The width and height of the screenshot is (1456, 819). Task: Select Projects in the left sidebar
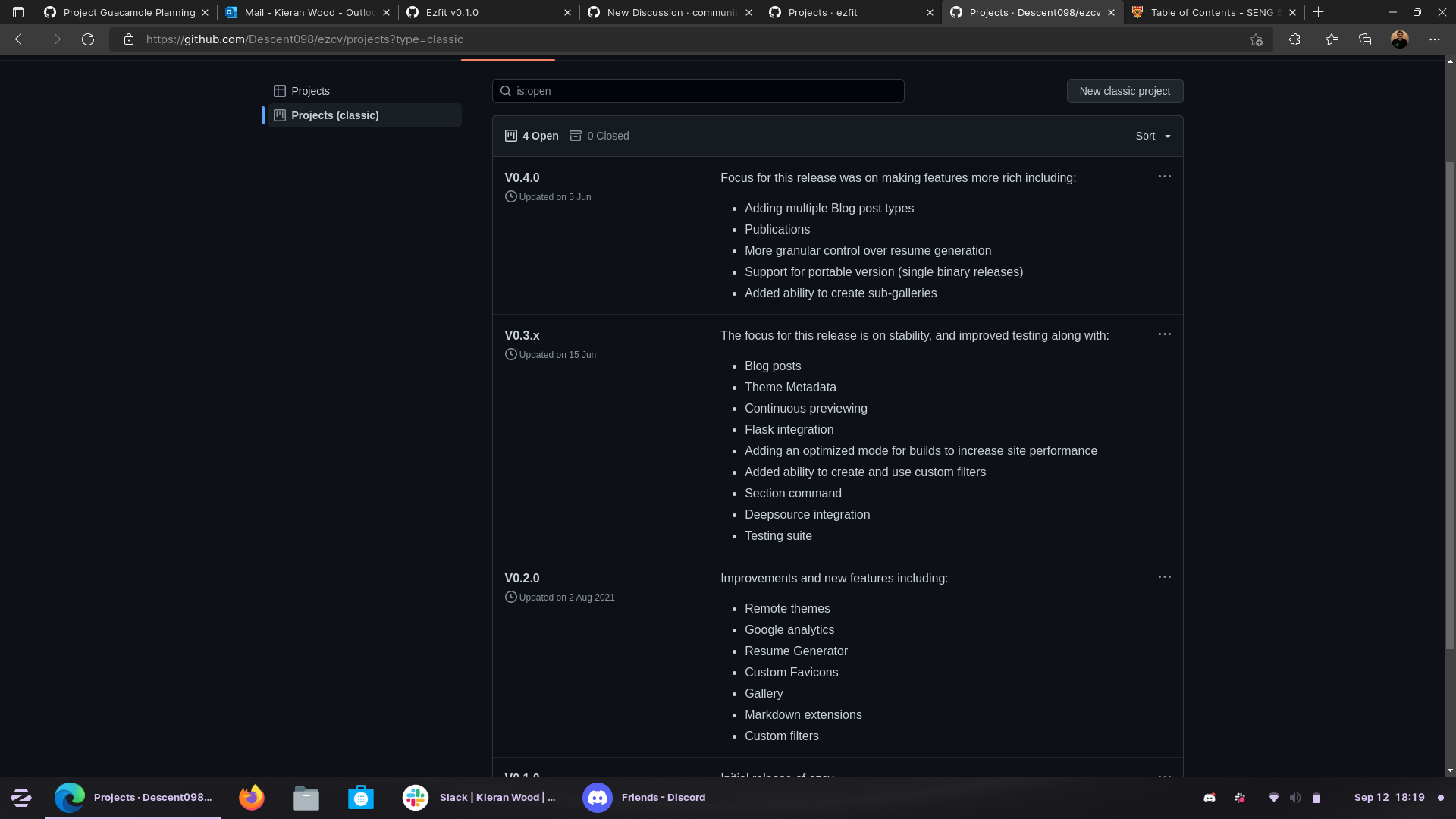[x=309, y=90]
